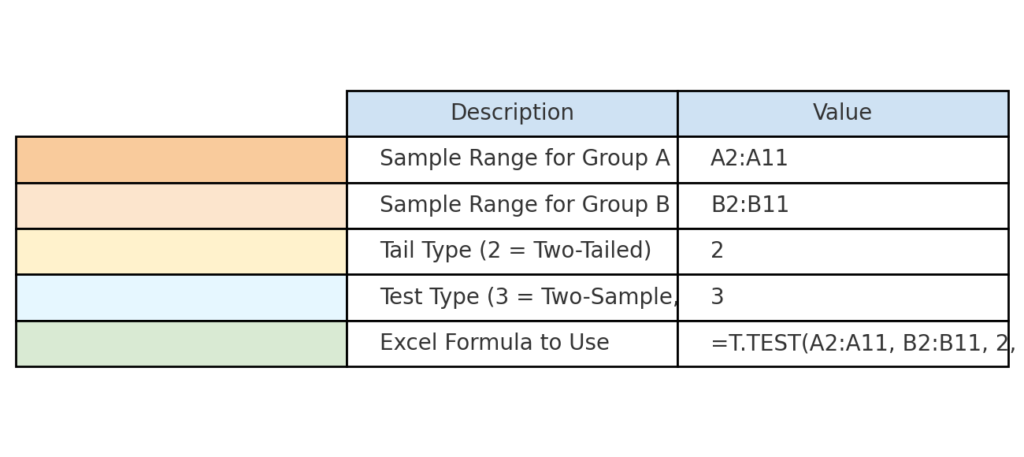Image resolution: width=1024 pixels, height=457 pixels.
Task: Select the test type value cell containing 3
Action: tap(843, 298)
